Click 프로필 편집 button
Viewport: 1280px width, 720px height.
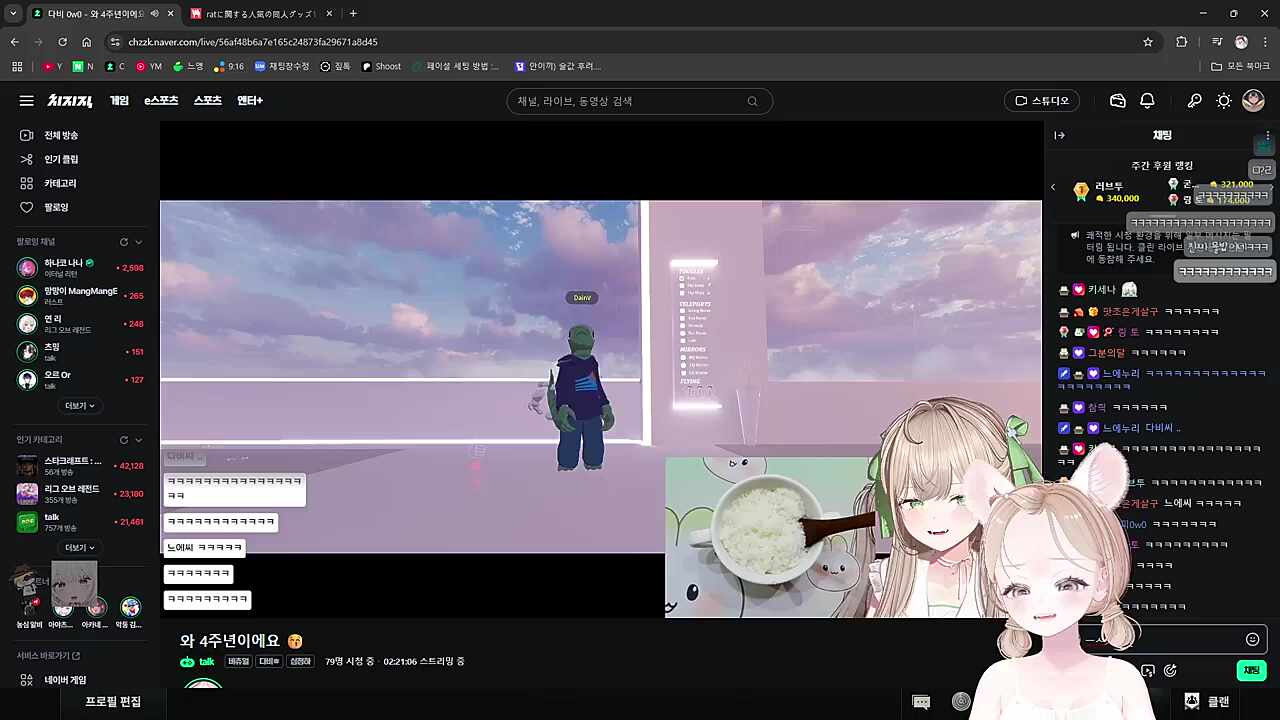click(x=113, y=702)
